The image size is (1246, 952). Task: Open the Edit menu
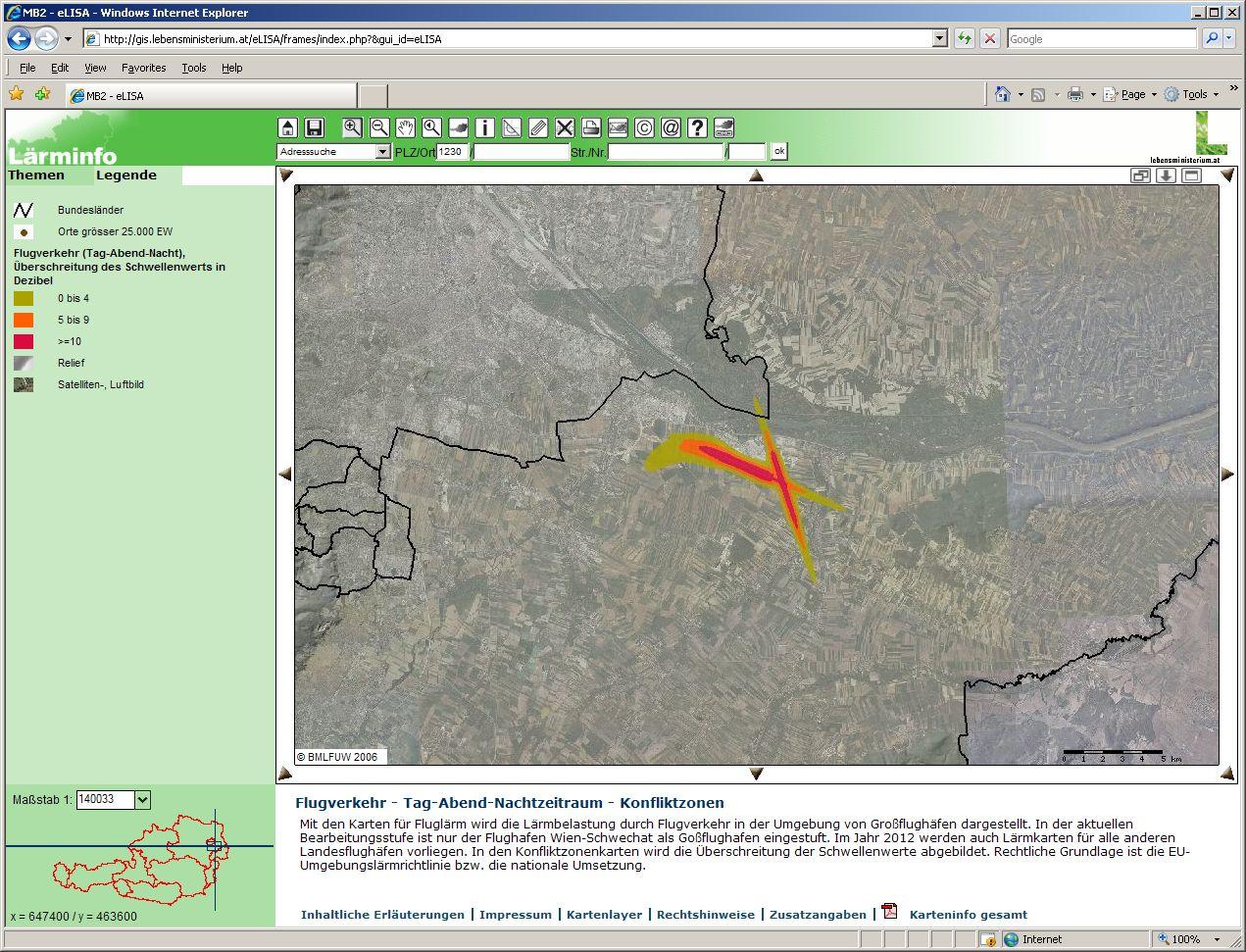60,68
